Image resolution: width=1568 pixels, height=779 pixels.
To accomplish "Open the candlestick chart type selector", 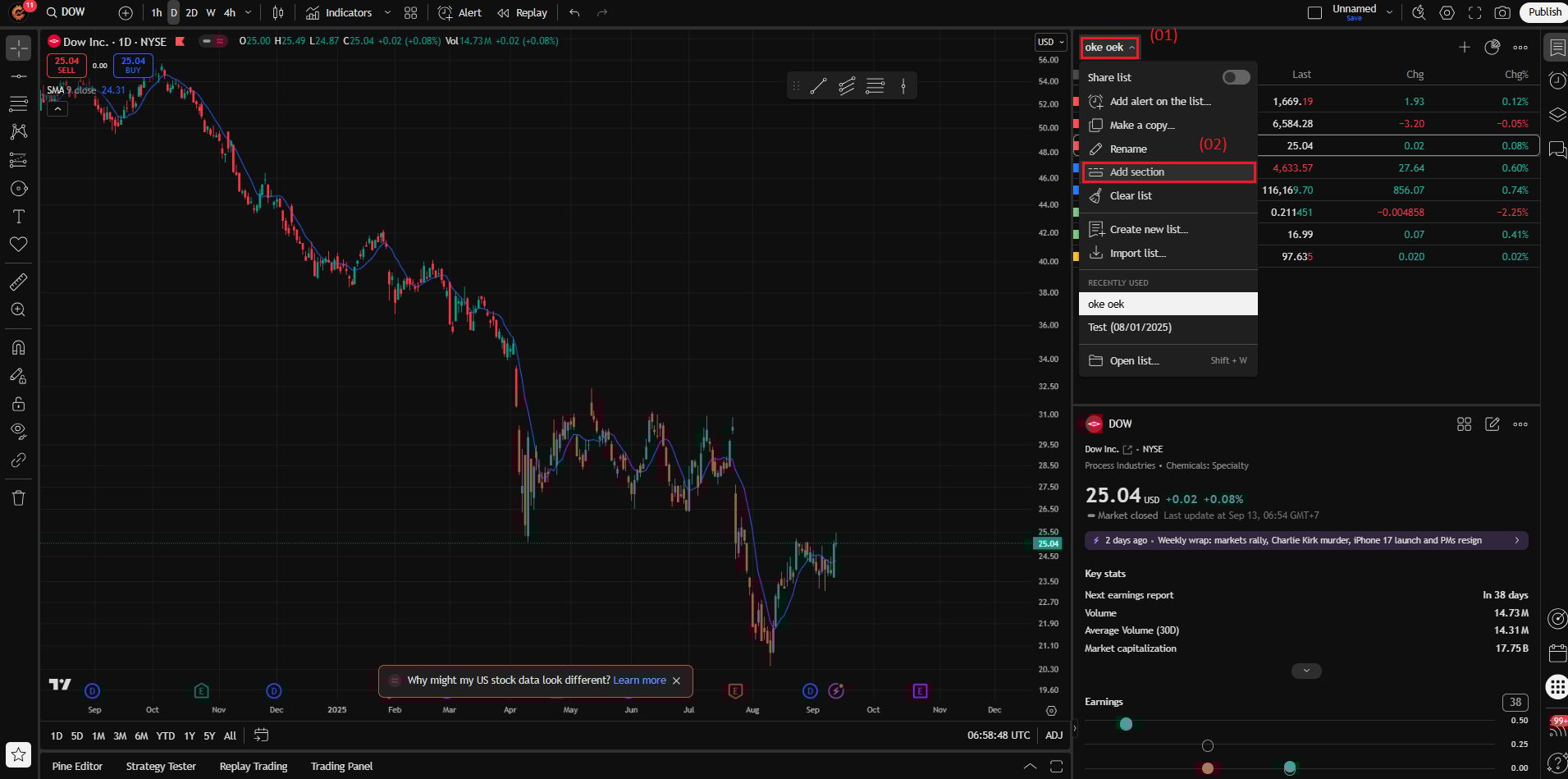I will (x=278, y=12).
